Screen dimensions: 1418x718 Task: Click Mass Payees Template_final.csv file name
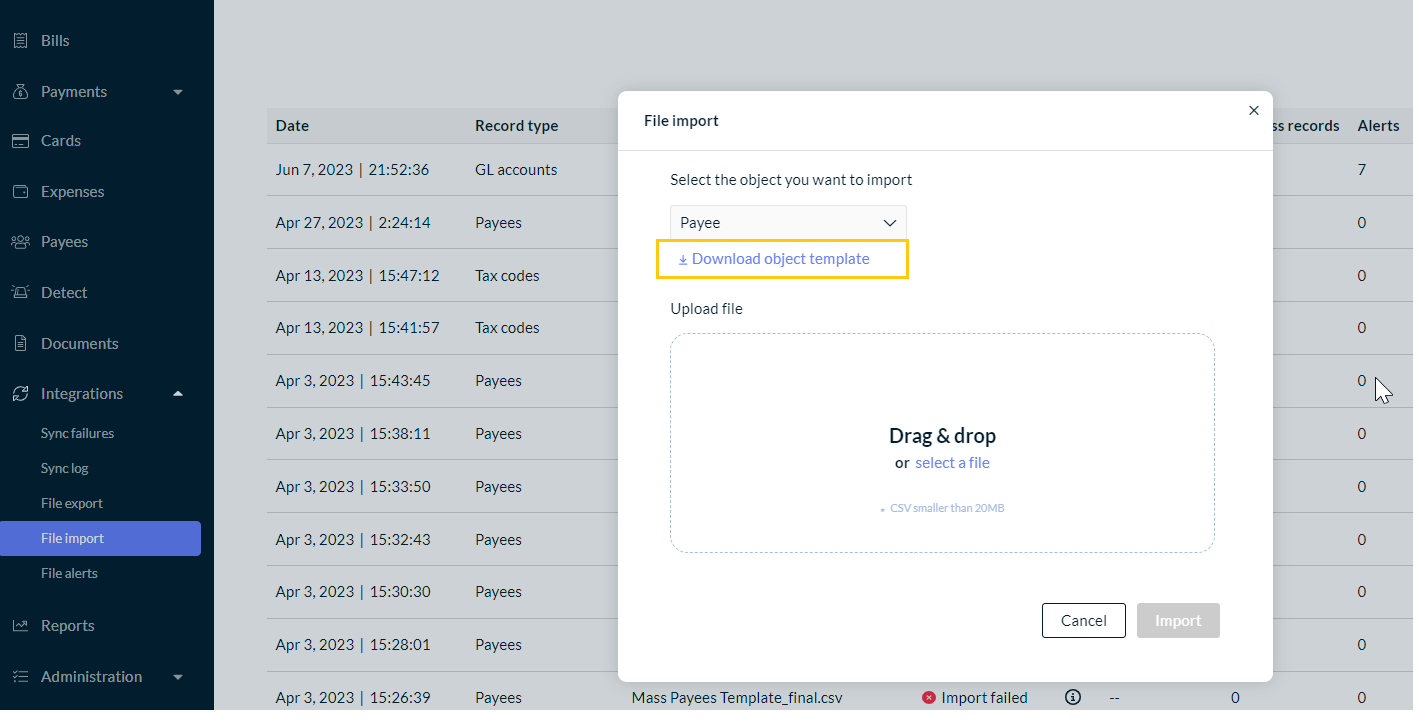(737, 698)
